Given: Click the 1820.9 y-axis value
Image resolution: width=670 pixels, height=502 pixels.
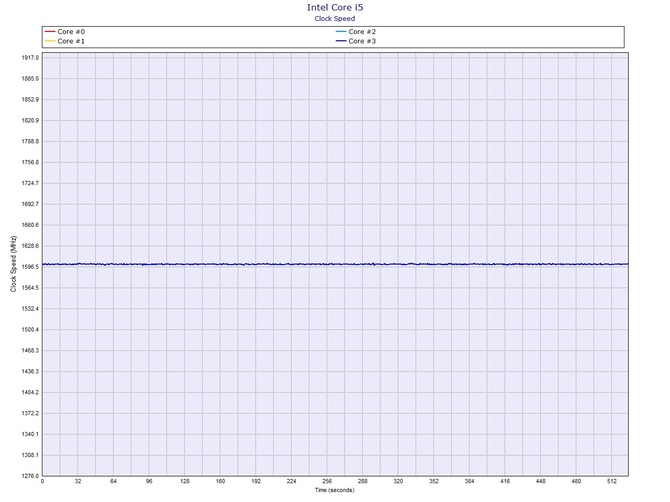Looking at the screenshot, I should 30,120.
